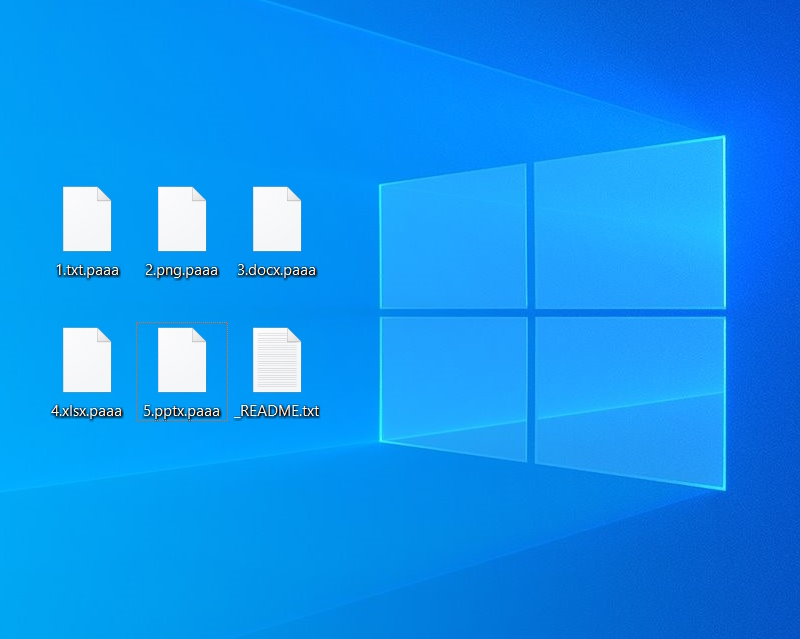Click the top-right pane of Windows logo
Viewport: 800px width, 639px height.
pos(629,225)
